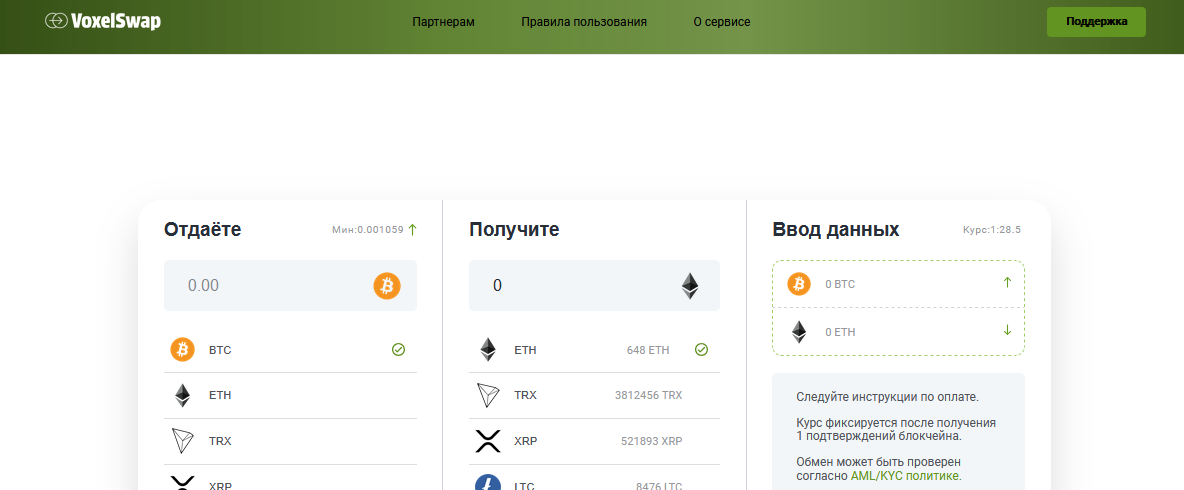1184x490 pixels.
Task: Focus the Отдаёте amount input field
Action: 265,286
